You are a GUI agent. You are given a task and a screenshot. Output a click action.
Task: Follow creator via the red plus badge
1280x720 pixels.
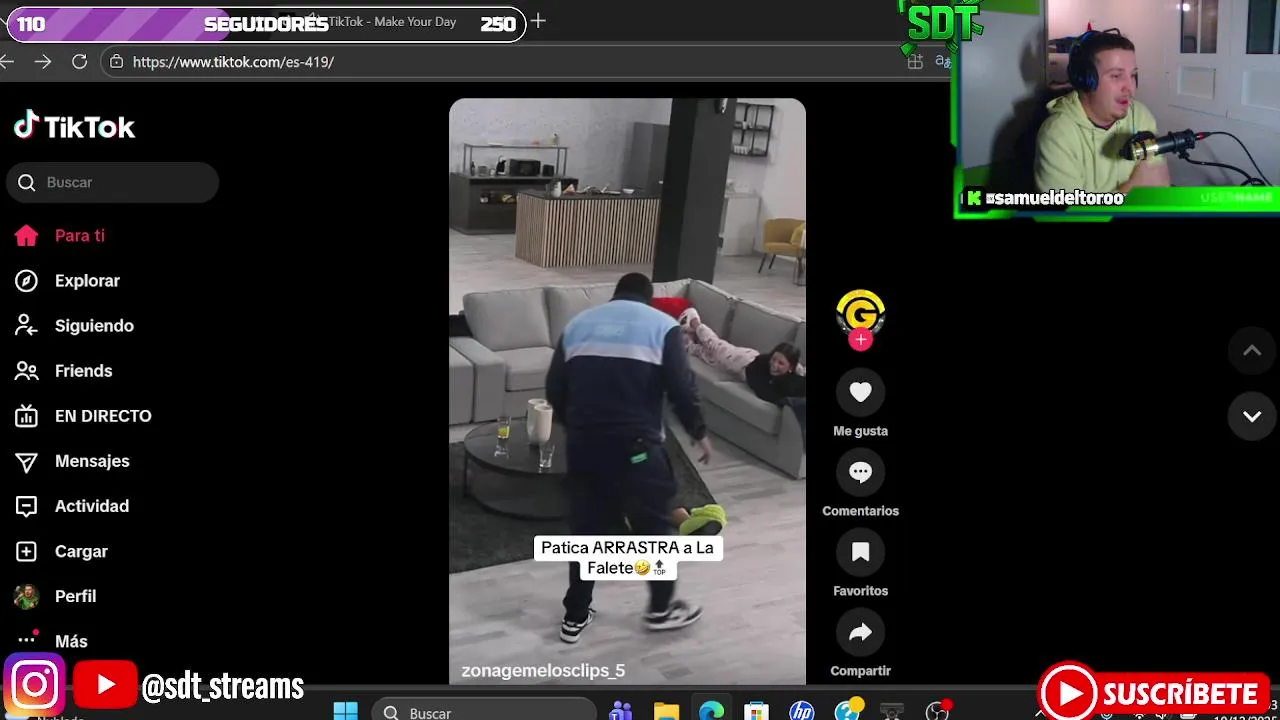click(x=860, y=340)
